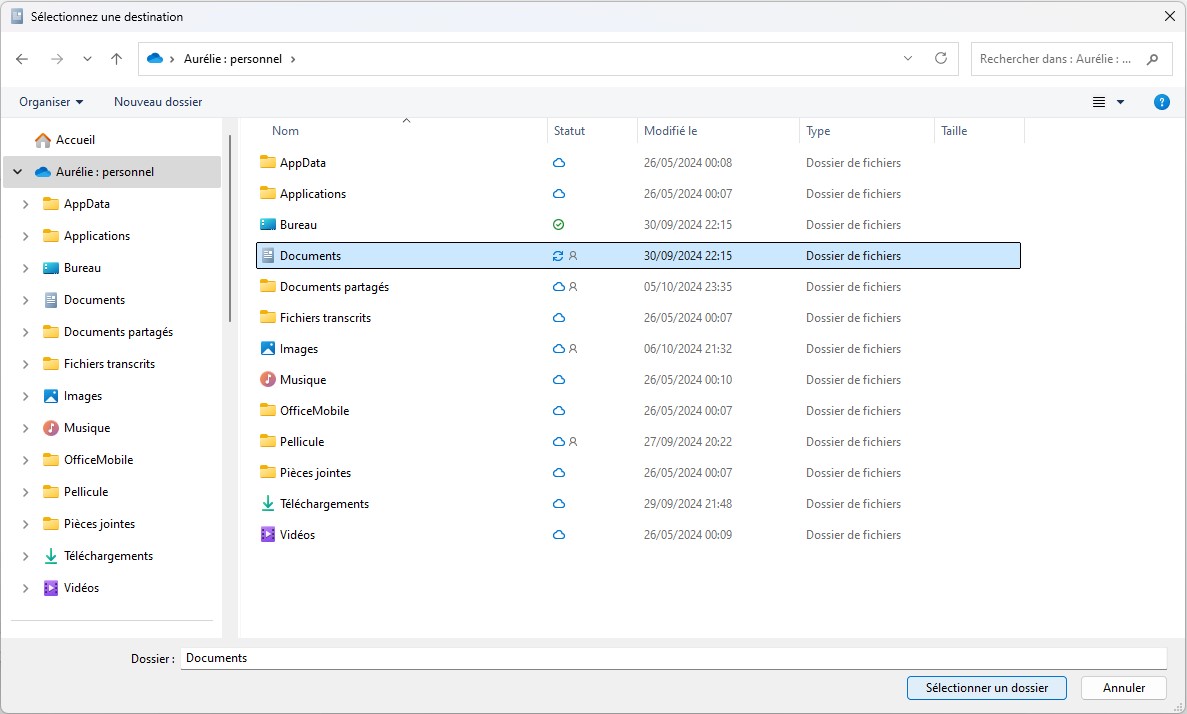Click the Images icon in the sidebar tree
This screenshot has height=714, width=1187.
pos(51,396)
